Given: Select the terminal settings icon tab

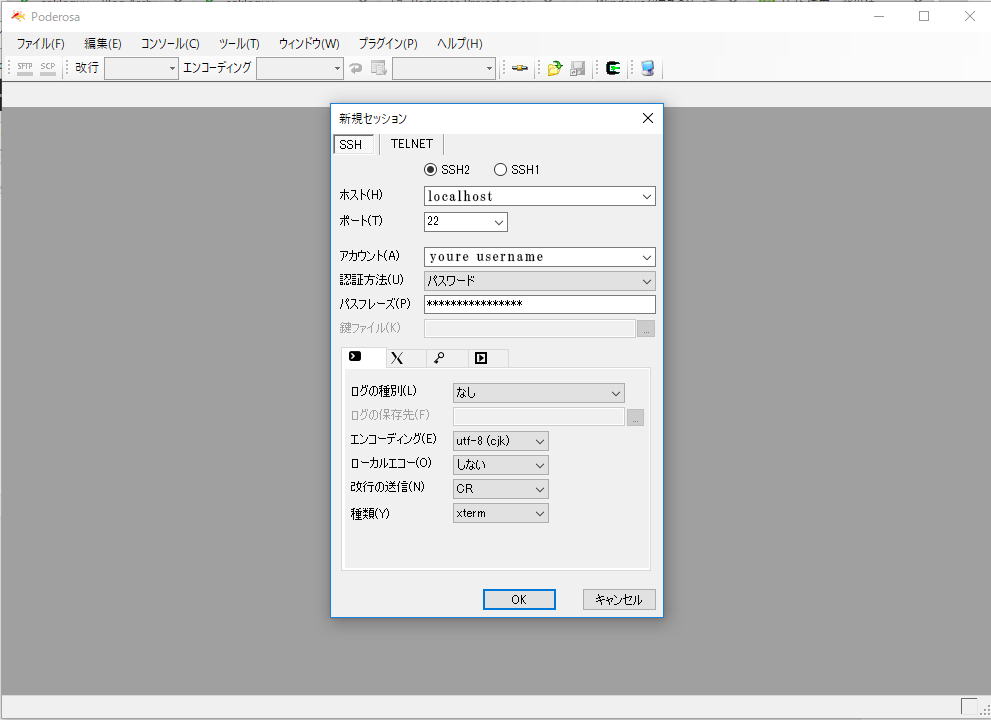Looking at the screenshot, I should click(x=363, y=357).
